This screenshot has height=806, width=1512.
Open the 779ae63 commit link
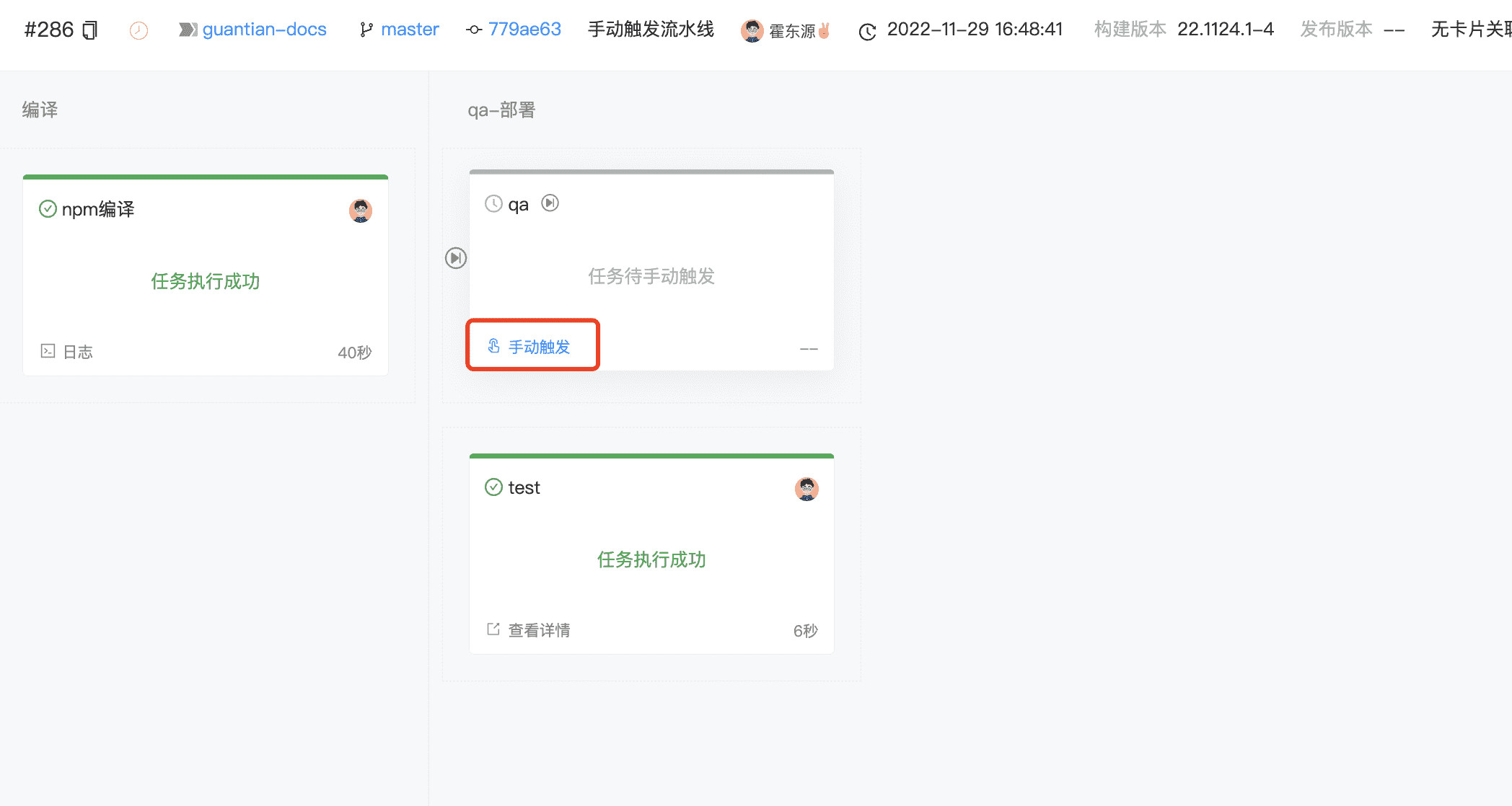pyautogui.click(x=524, y=29)
